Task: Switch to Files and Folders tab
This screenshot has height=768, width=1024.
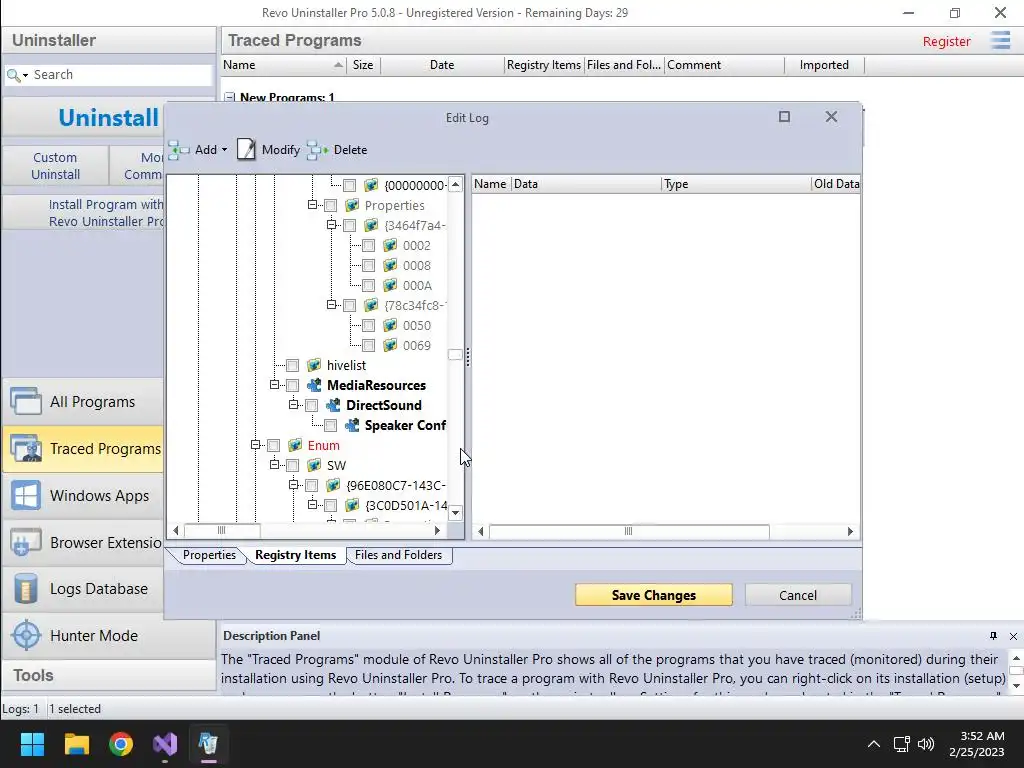Action: pos(398,554)
